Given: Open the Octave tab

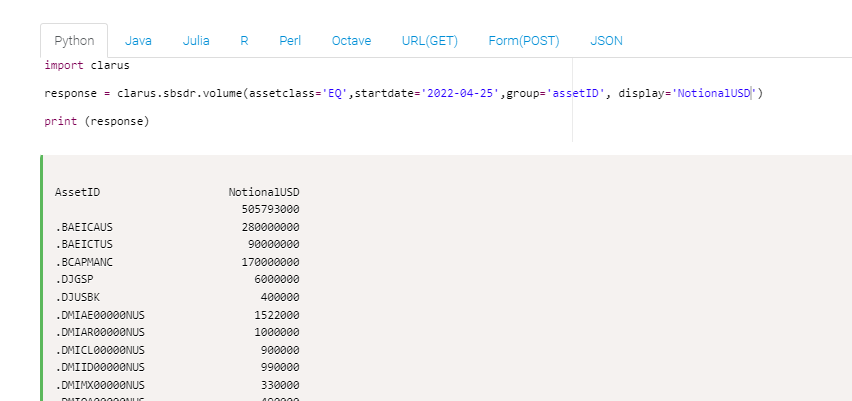Looking at the screenshot, I should click(352, 41).
